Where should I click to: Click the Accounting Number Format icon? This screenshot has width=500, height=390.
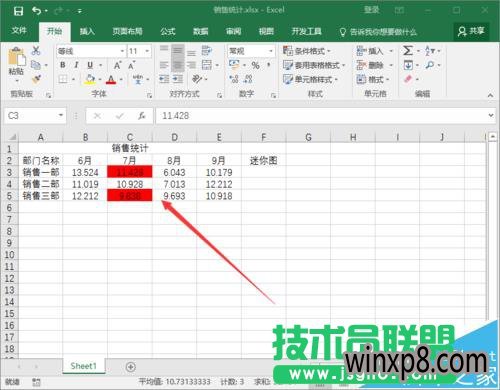point(234,65)
